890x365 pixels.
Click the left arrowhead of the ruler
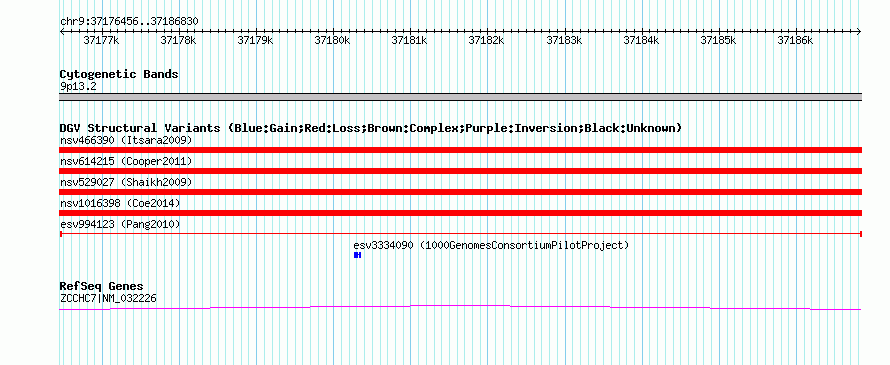62,31
